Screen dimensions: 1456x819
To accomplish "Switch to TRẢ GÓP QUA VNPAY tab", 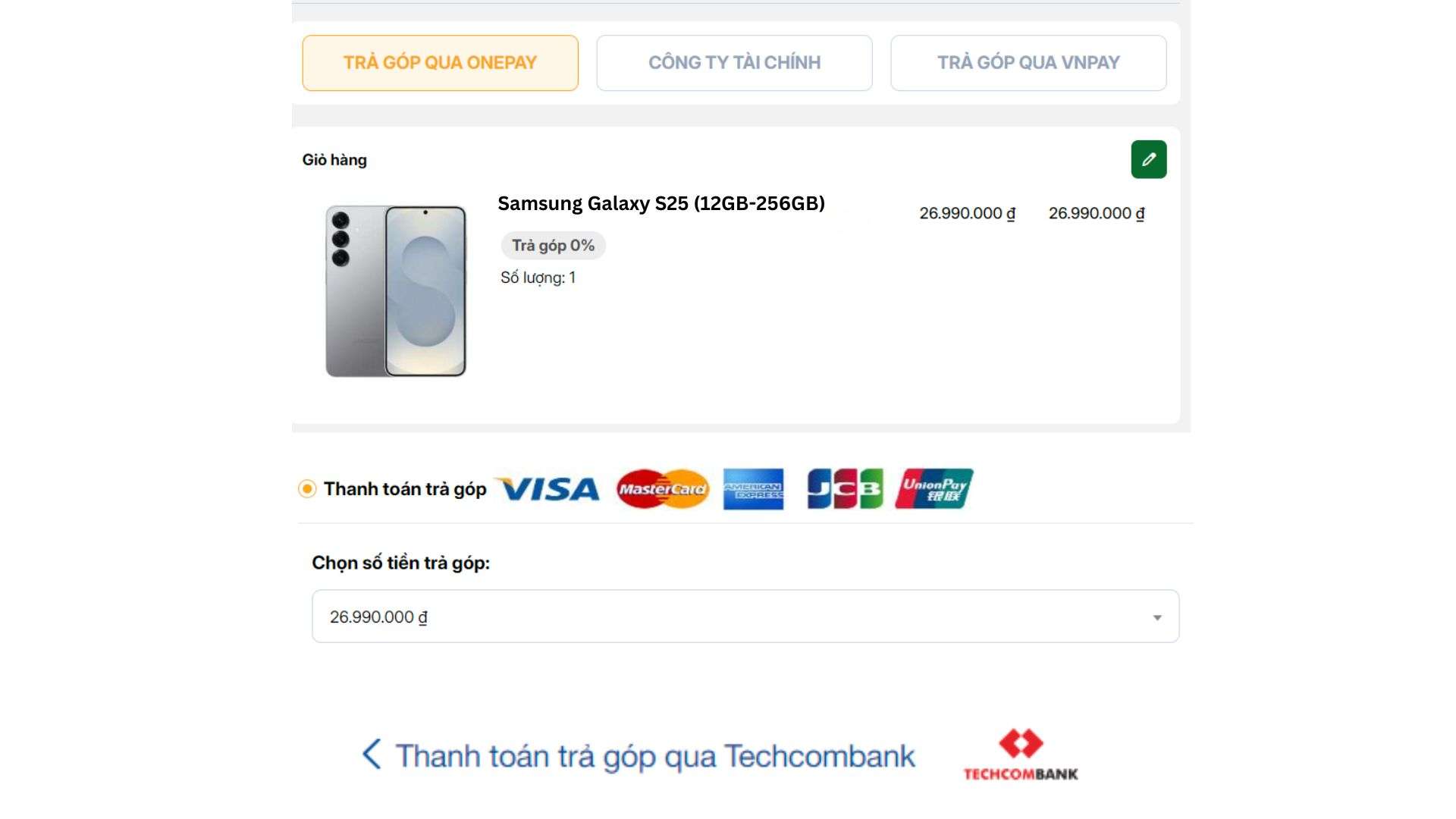I will (x=1028, y=63).
